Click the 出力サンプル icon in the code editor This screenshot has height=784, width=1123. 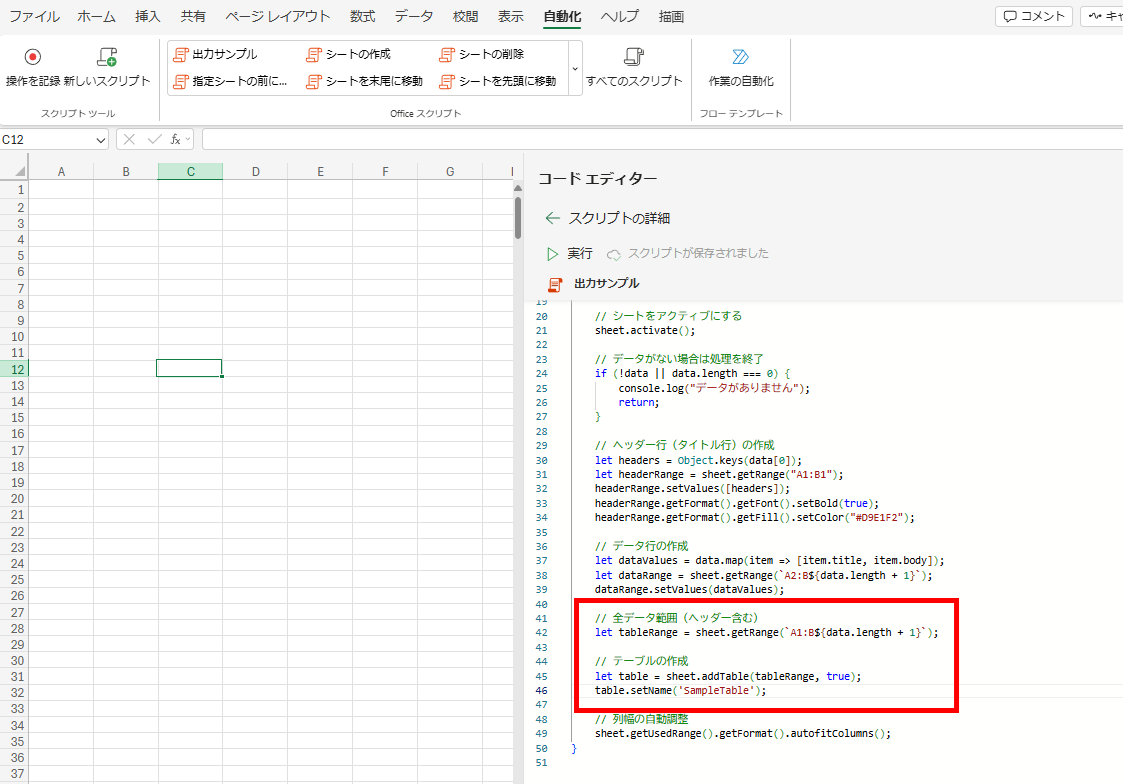pyautogui.click(x=554, y=285)
